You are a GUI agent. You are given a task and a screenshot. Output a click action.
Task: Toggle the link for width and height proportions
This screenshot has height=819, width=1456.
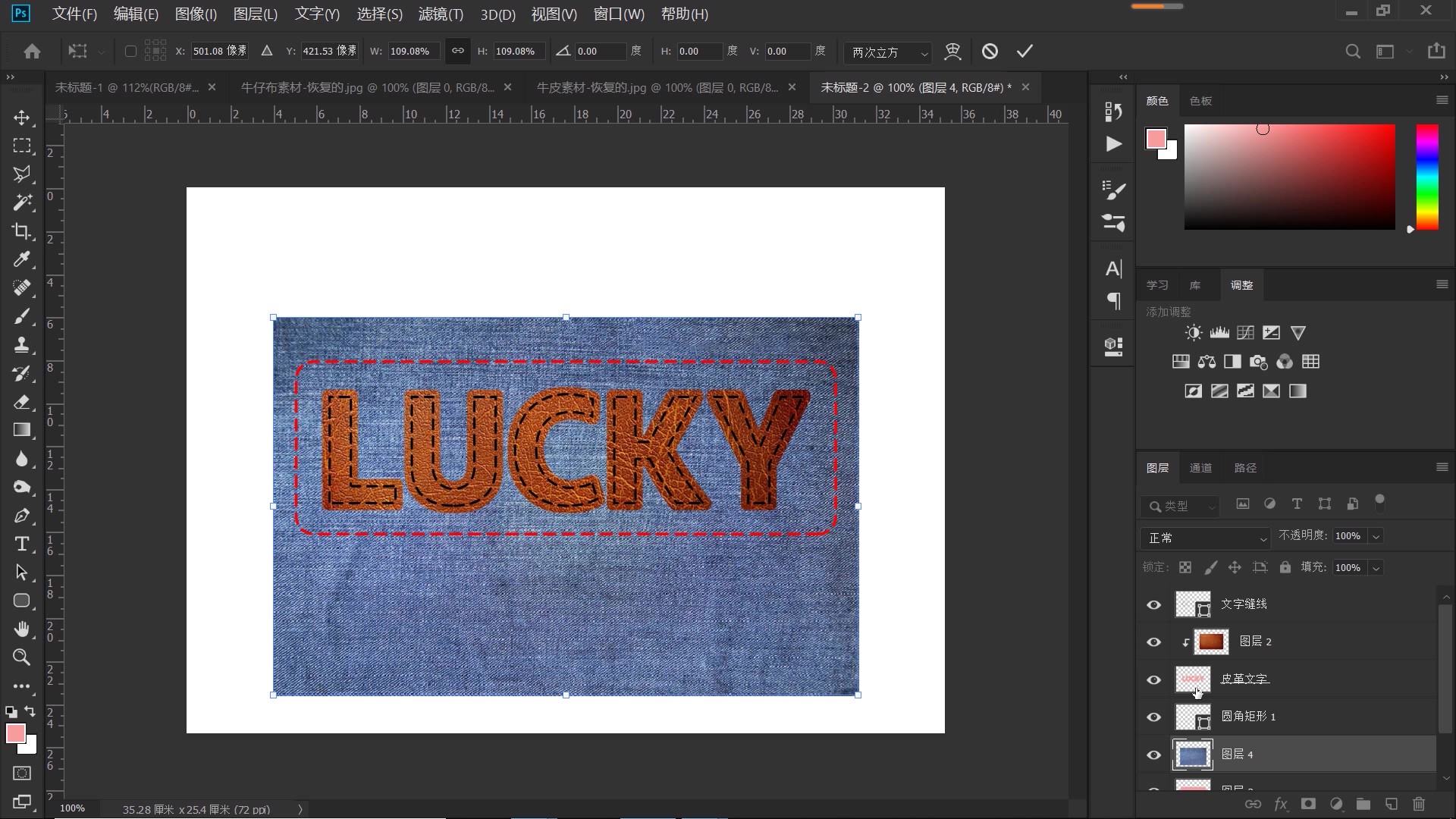point(457,51)
